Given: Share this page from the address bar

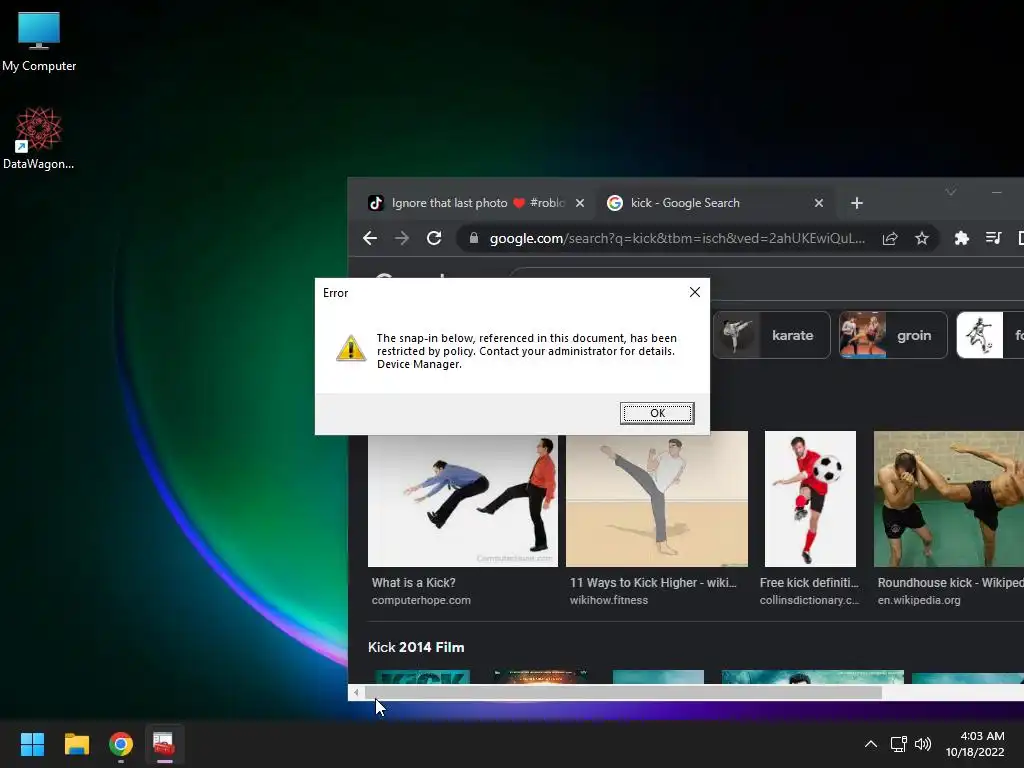Looking at the screenshot, I should [x=889, y=238].
